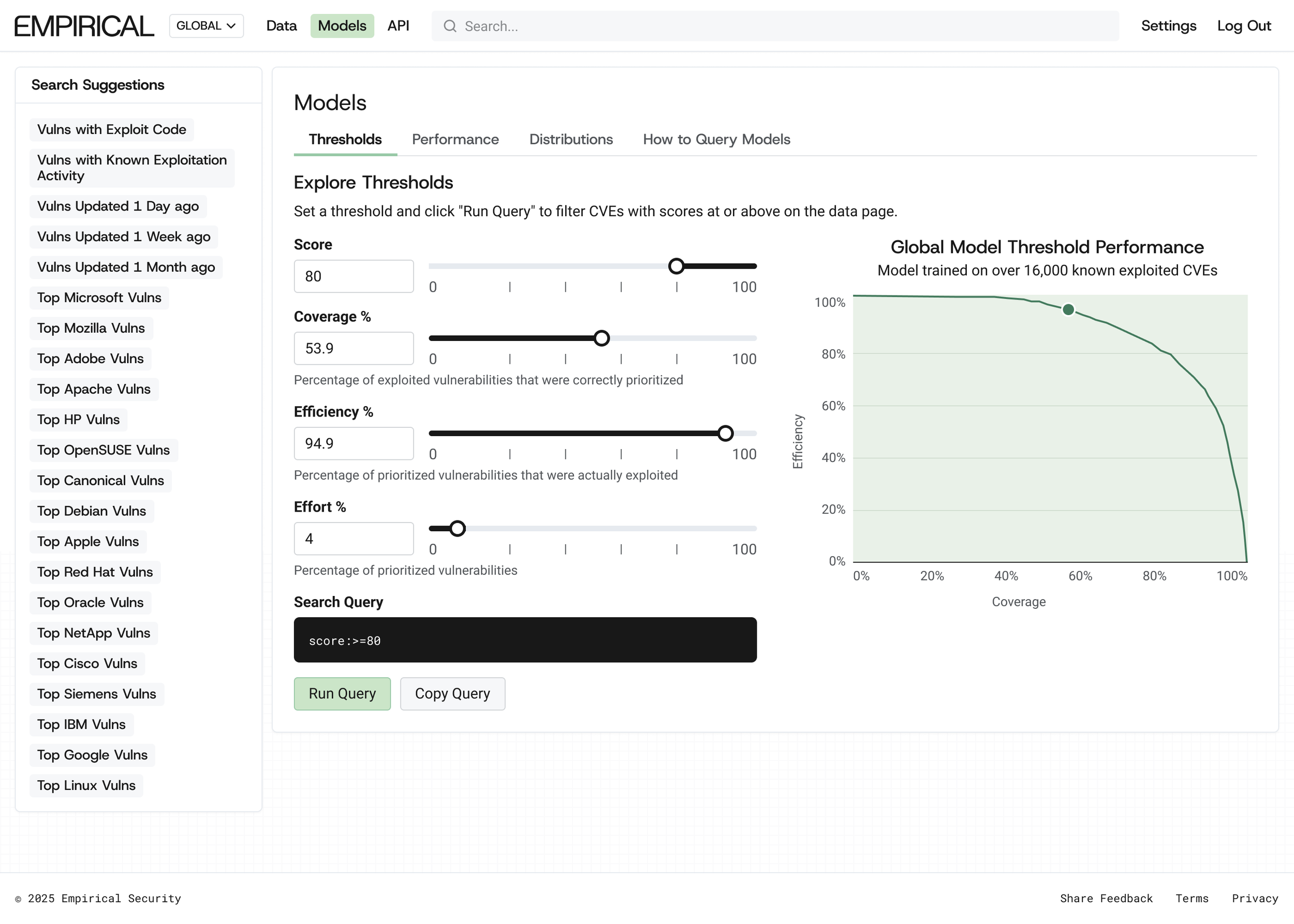1294x924 pixels.
Task: Open the Data page
Action: pyautogui.click(x=281, y=26)
